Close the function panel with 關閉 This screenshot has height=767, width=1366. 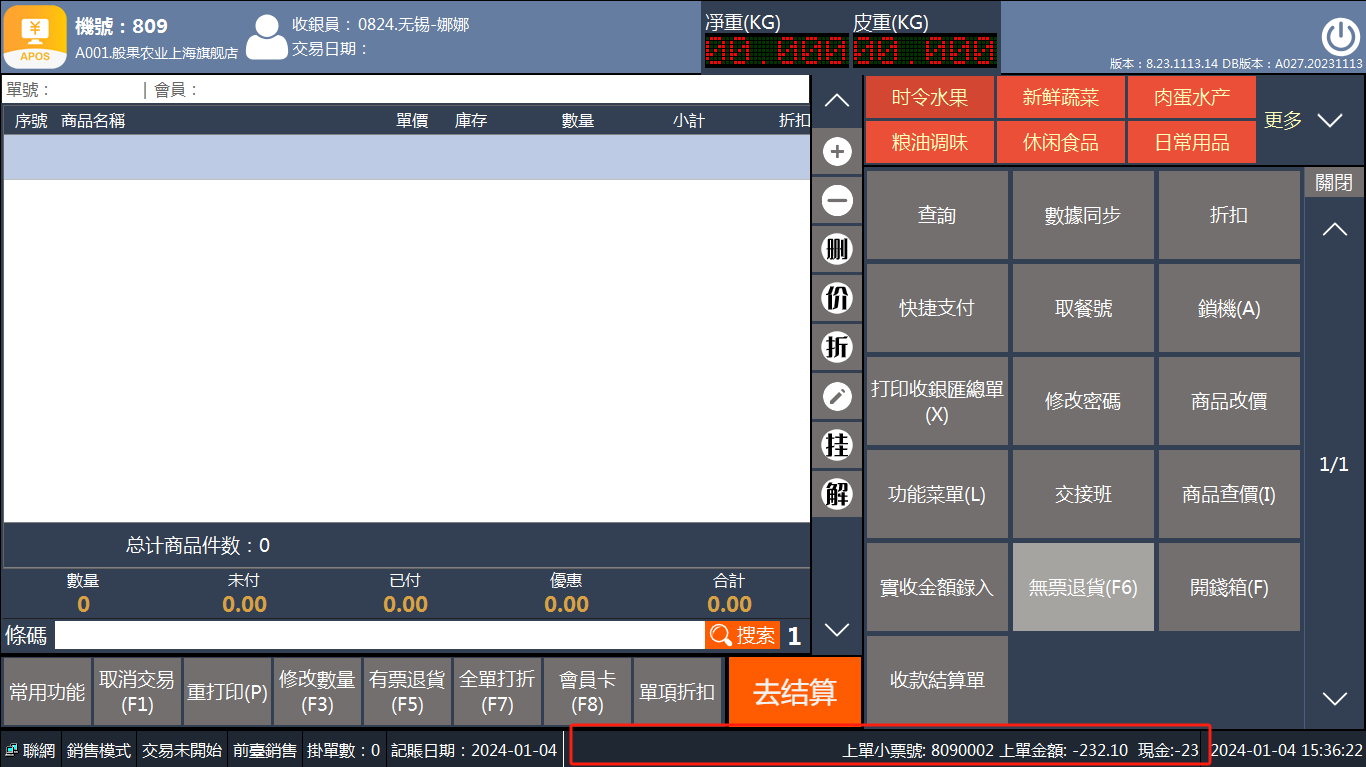[x=1334, y=183]
